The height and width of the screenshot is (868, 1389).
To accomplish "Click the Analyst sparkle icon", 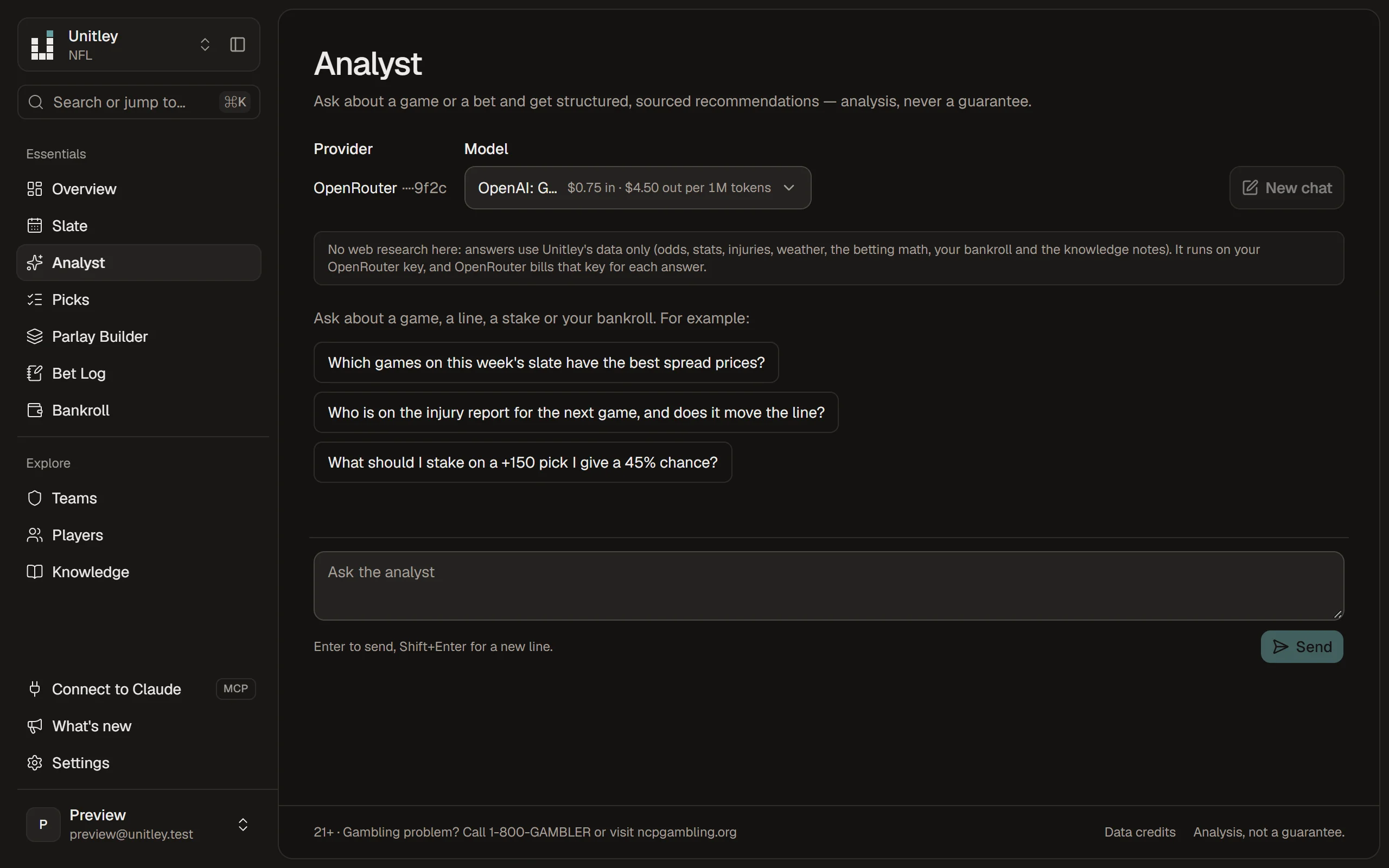I will coord(34,263).
